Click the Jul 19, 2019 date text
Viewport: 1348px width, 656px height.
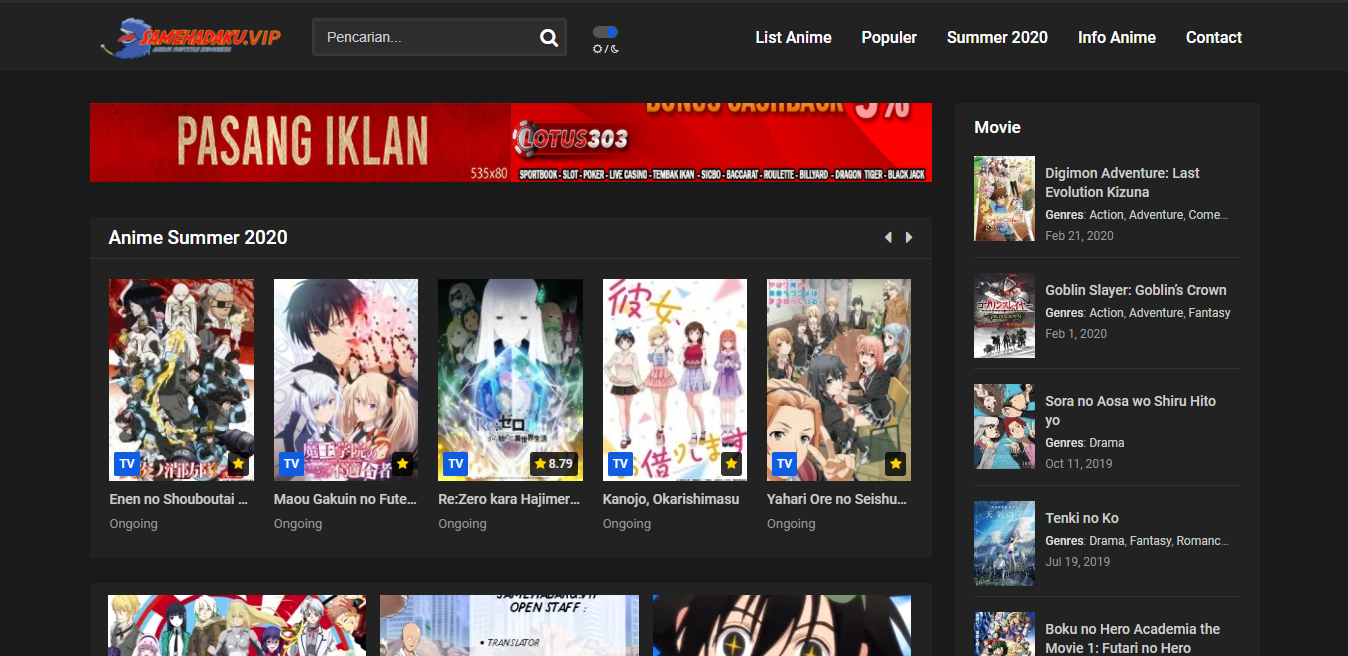click(x=1077, y=562)
